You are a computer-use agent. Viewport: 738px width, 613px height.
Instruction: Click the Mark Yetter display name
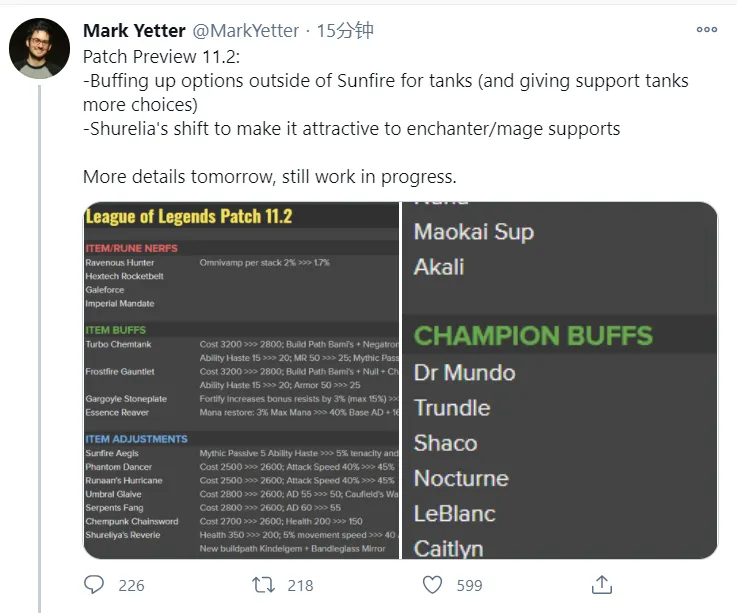134,31
